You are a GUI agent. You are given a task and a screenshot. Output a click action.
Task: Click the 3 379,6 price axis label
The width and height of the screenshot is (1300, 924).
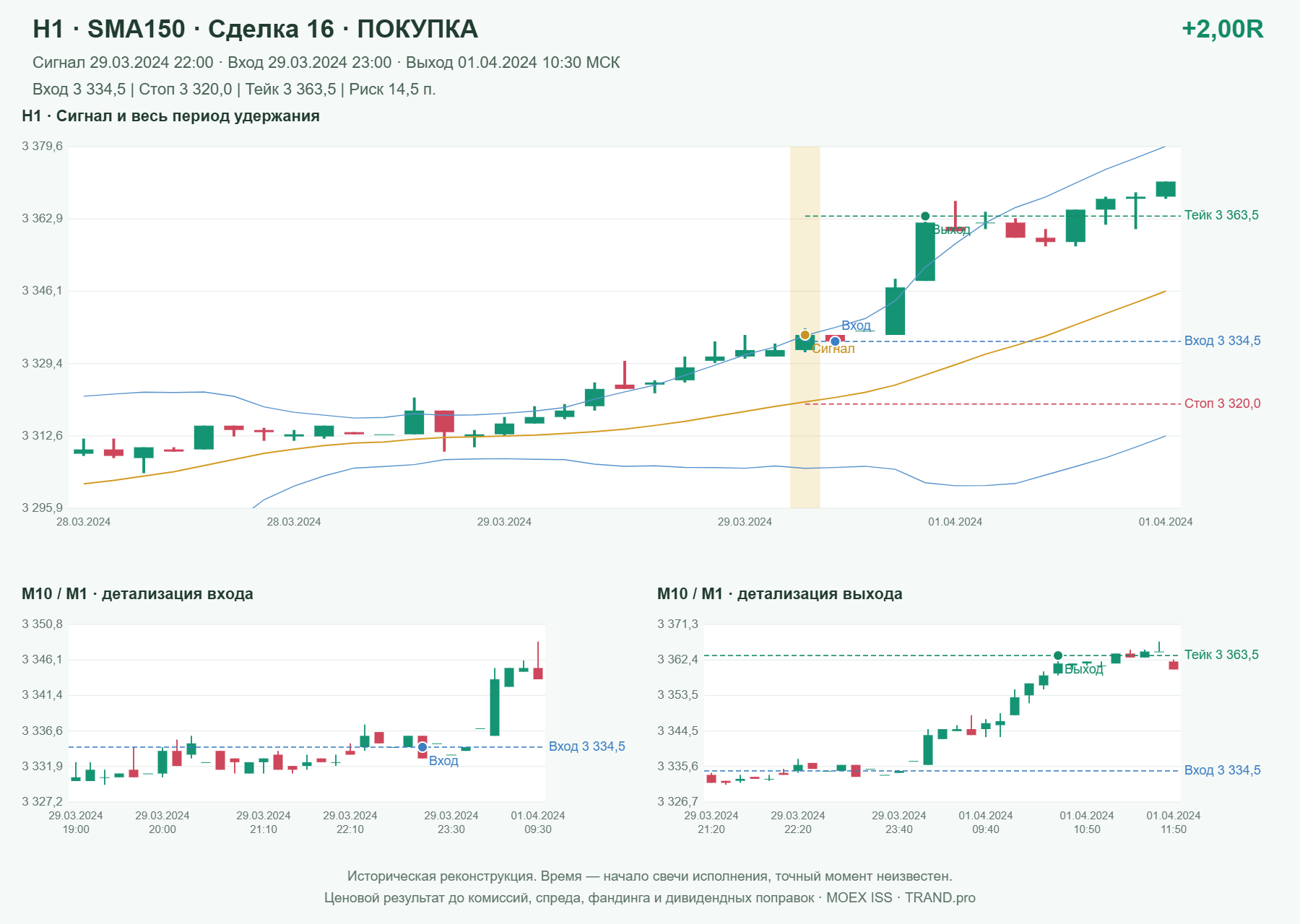pos(42,147)
